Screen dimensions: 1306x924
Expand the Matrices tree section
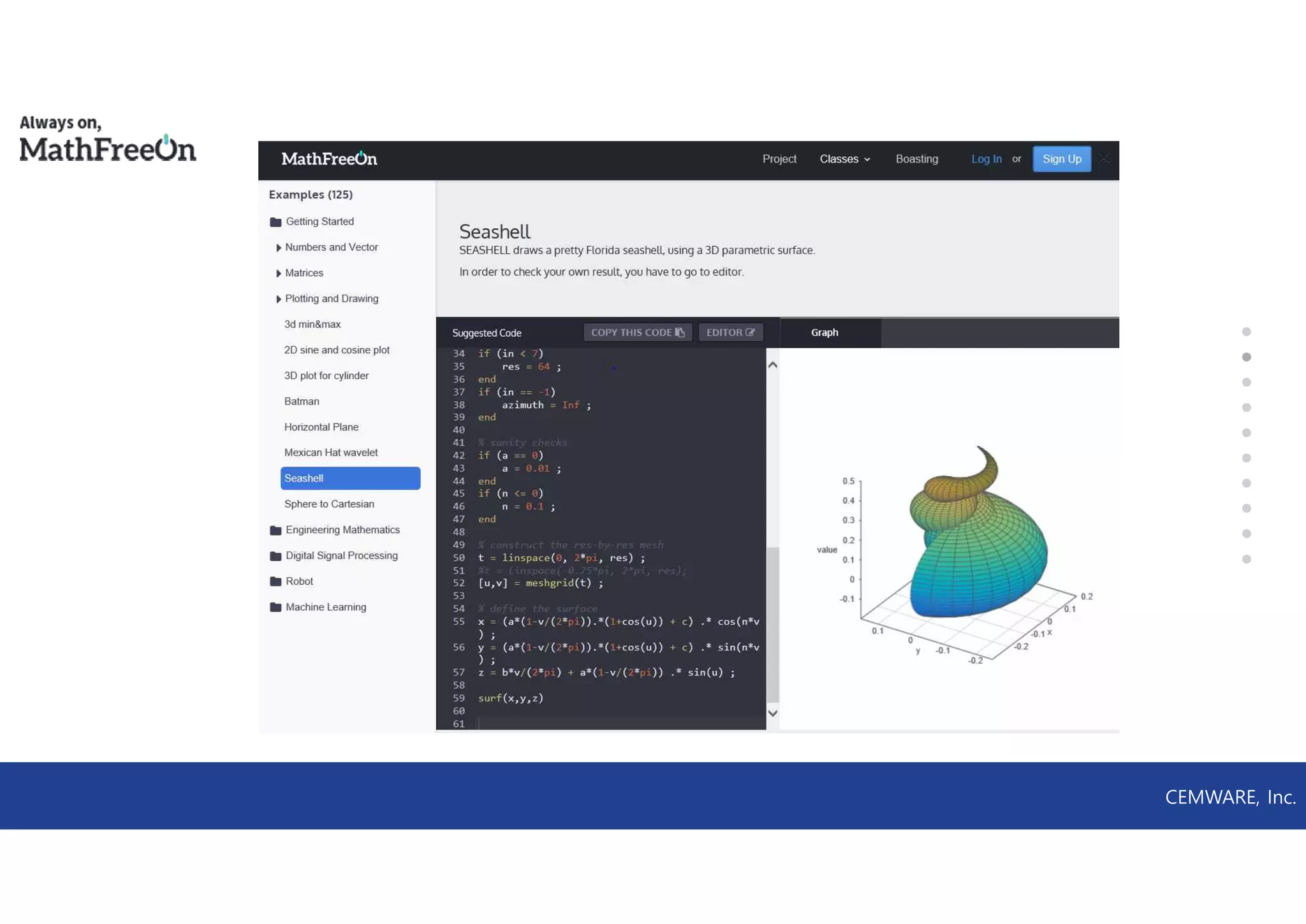tap(279, 274)
